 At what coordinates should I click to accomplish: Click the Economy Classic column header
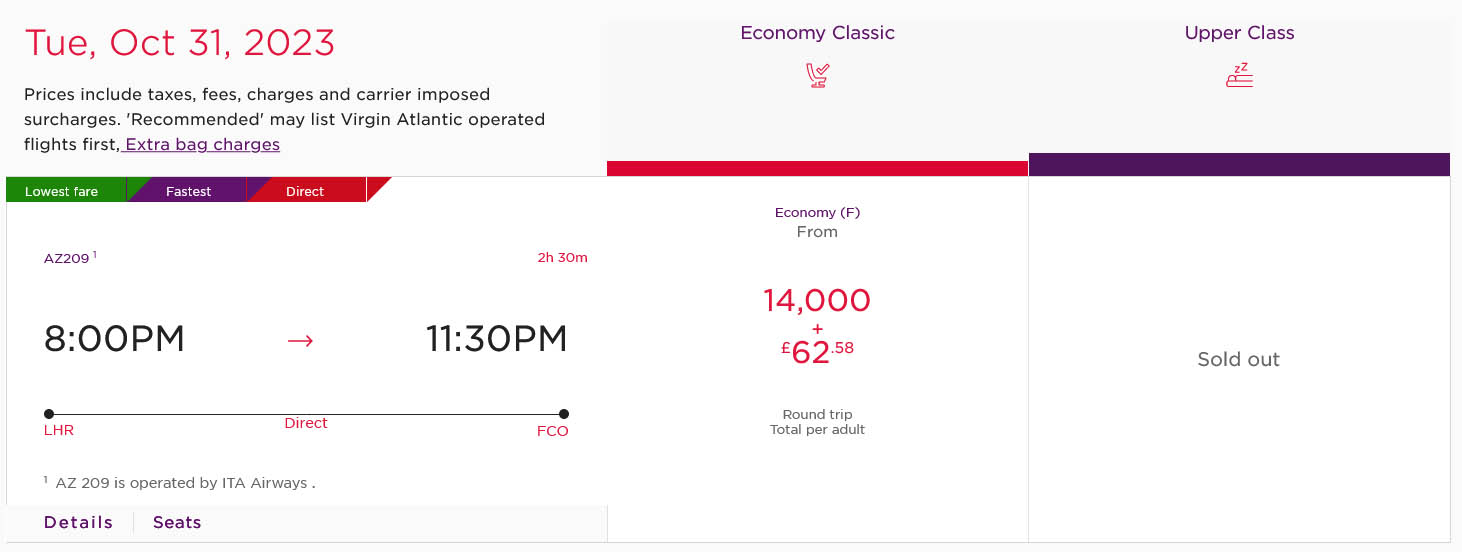coord(817,33)
